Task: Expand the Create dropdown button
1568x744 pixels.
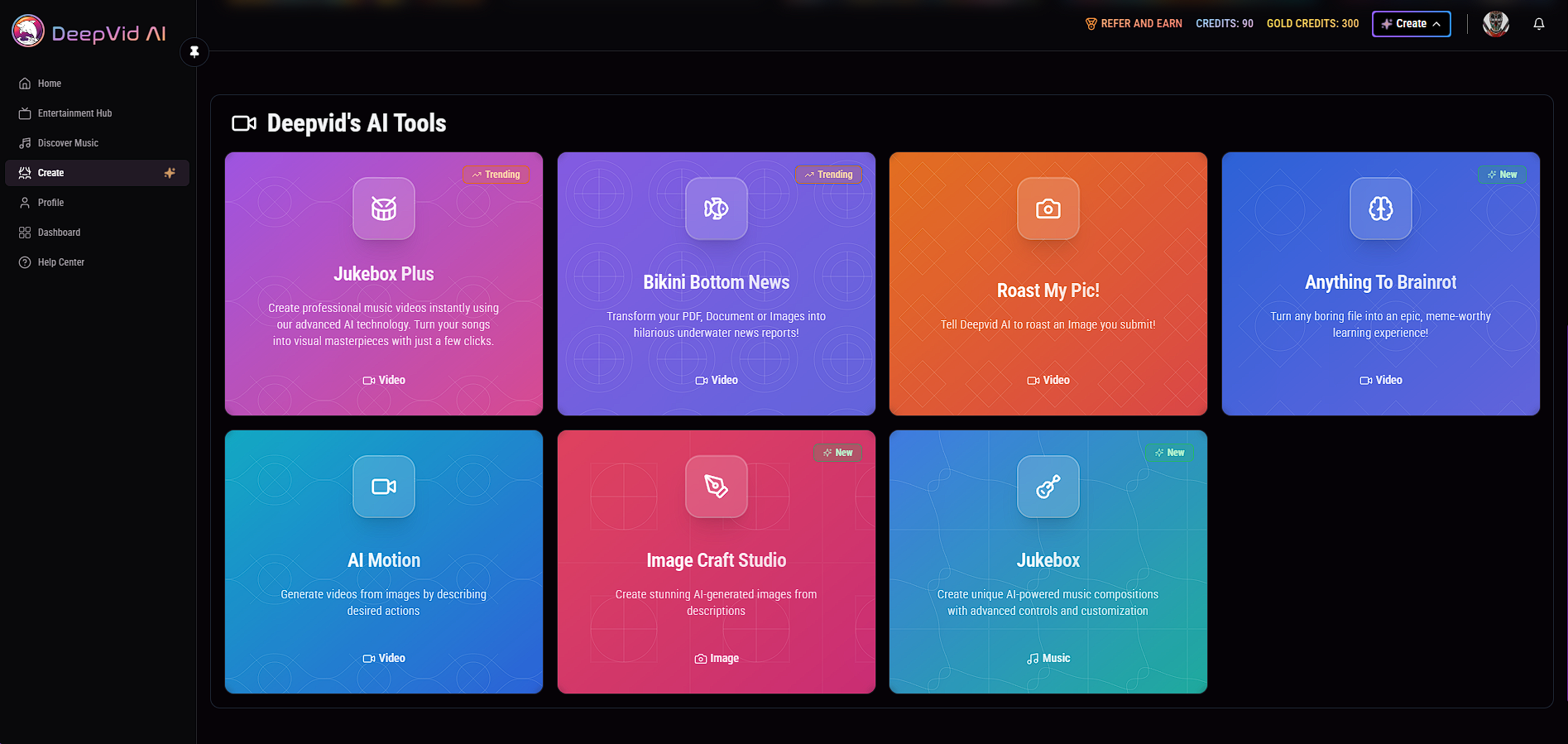Action: [1412, 24]
